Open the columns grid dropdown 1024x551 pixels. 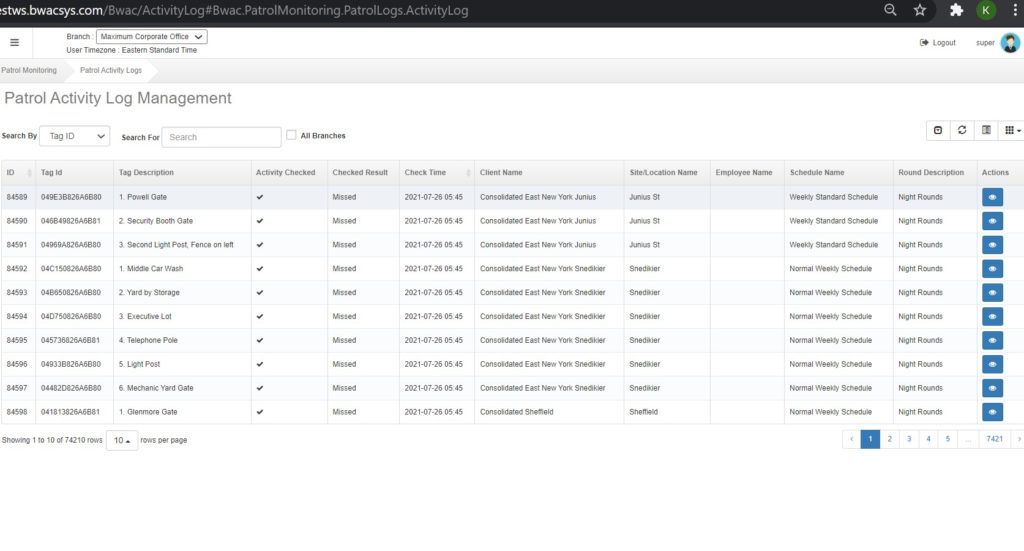click(x=1011, y=131)
